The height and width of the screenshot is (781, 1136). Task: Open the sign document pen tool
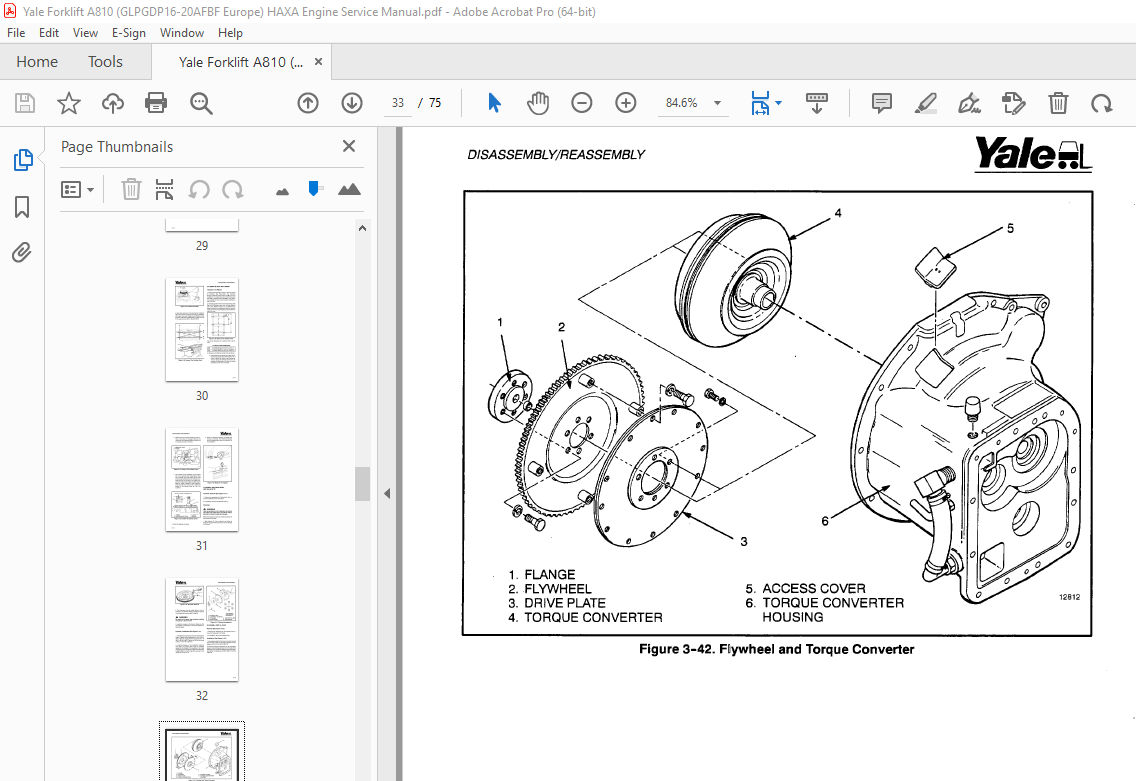point(969,103)
